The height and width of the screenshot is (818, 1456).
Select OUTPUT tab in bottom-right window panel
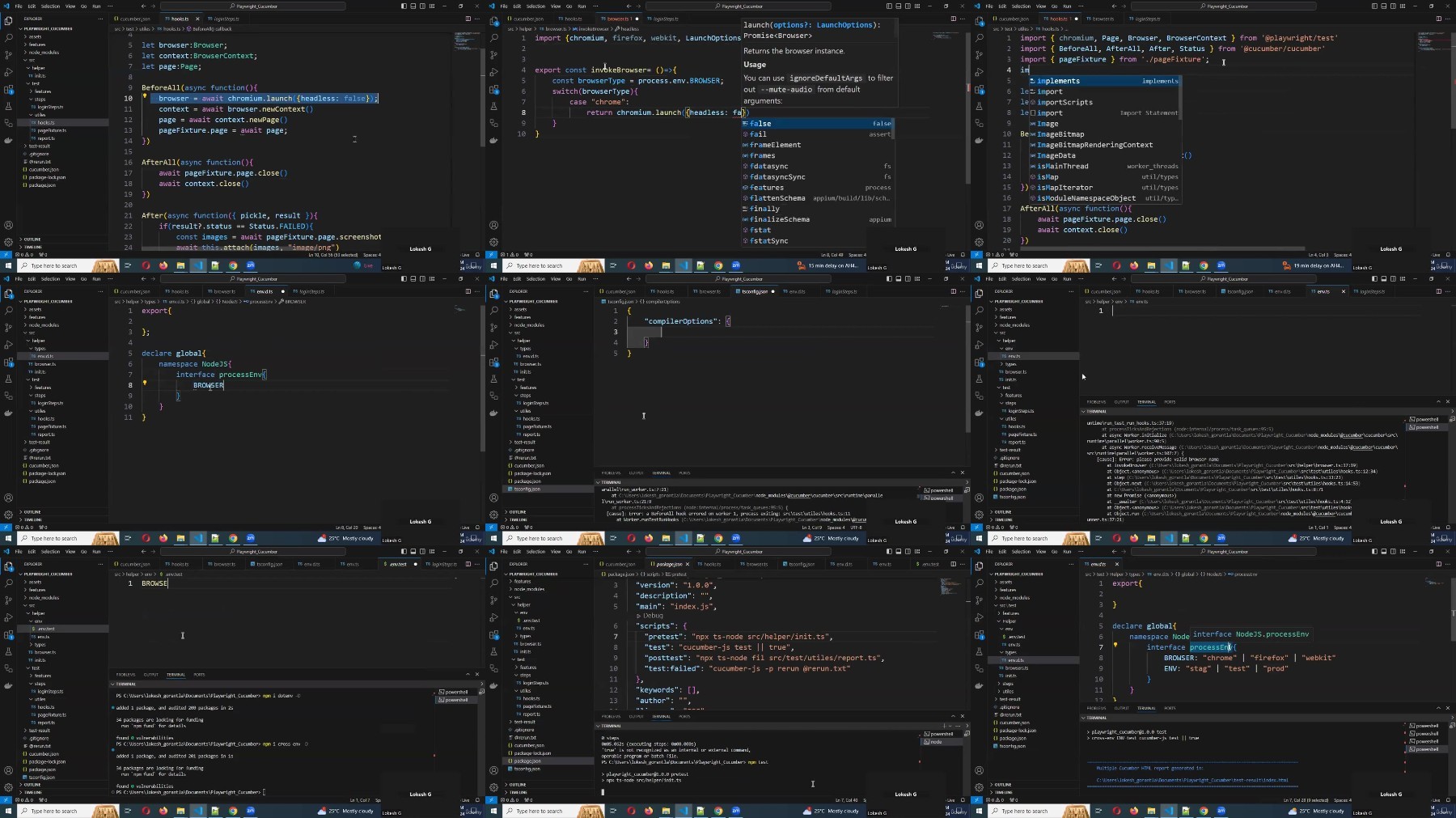(x=1121, y=706)
